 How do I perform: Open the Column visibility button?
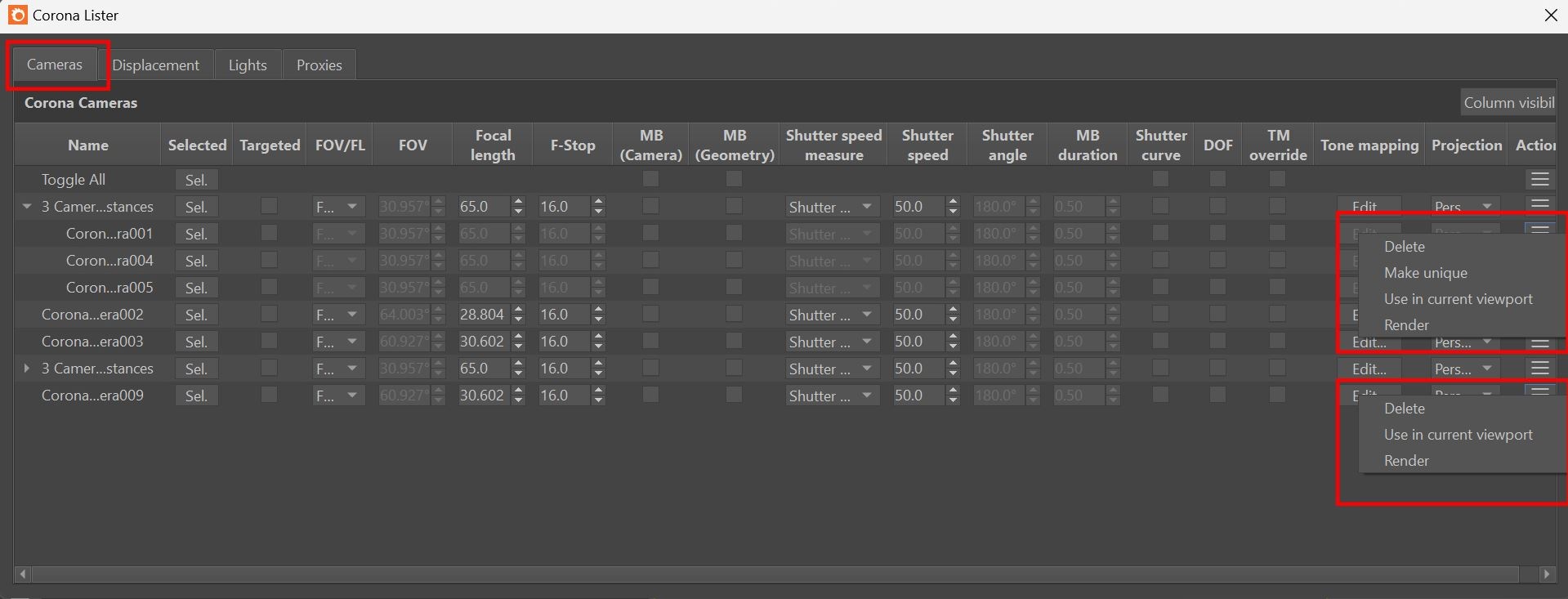(1508, 102)
